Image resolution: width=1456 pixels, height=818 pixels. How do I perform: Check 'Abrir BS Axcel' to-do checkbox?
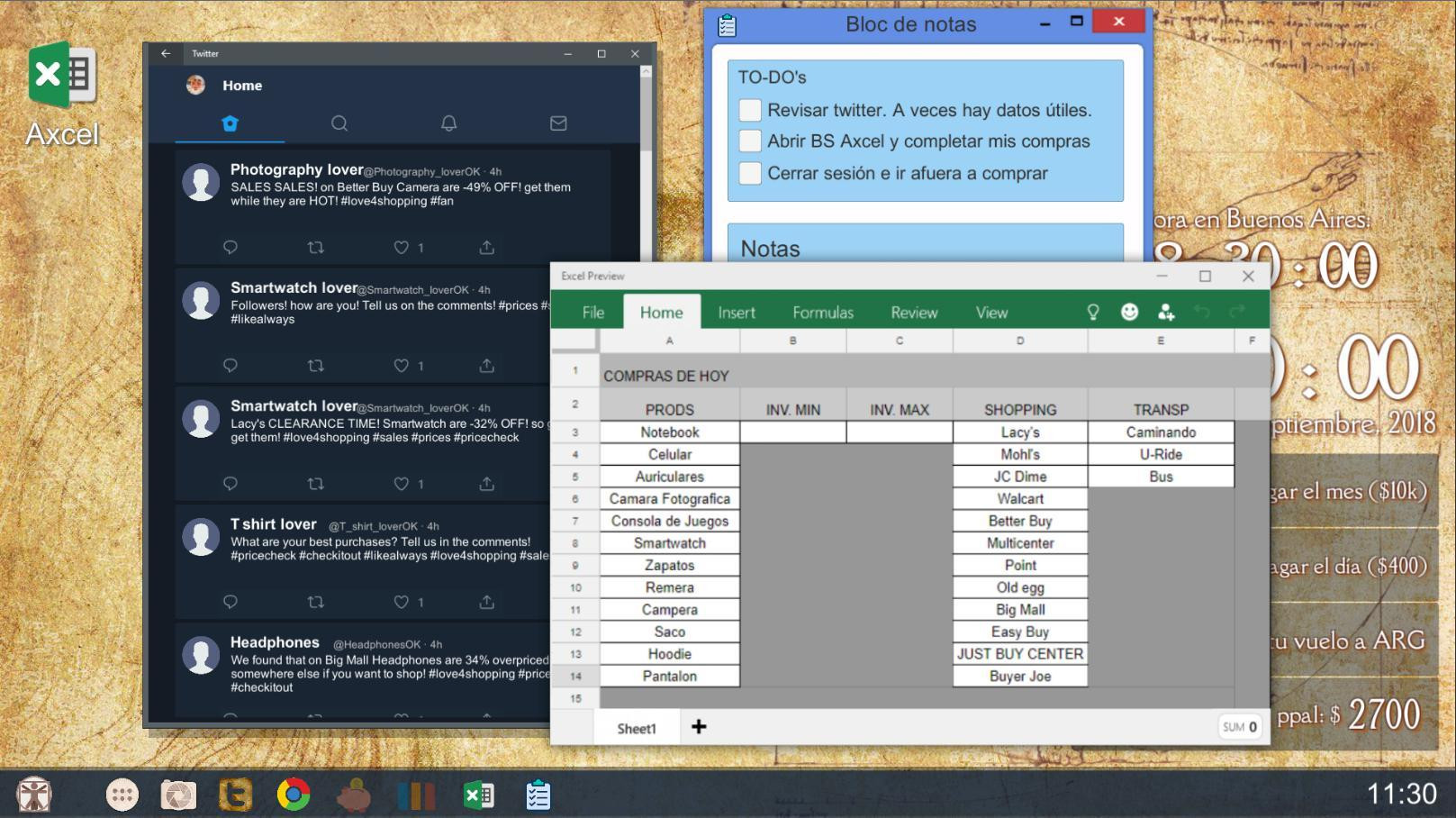pyautogui.click(x=750, y=141)
